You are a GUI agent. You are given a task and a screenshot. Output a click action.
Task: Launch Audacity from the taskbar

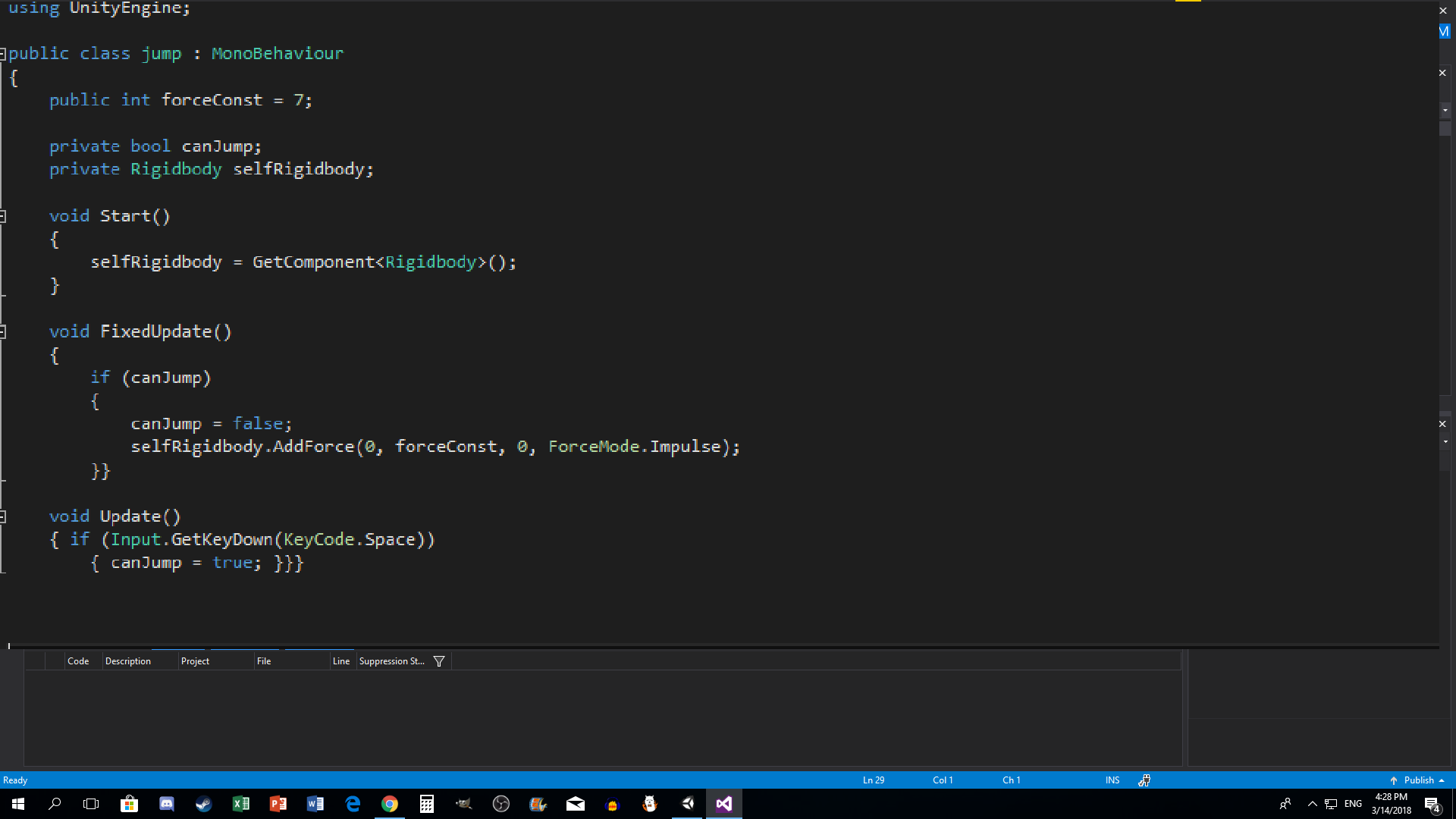613,804
